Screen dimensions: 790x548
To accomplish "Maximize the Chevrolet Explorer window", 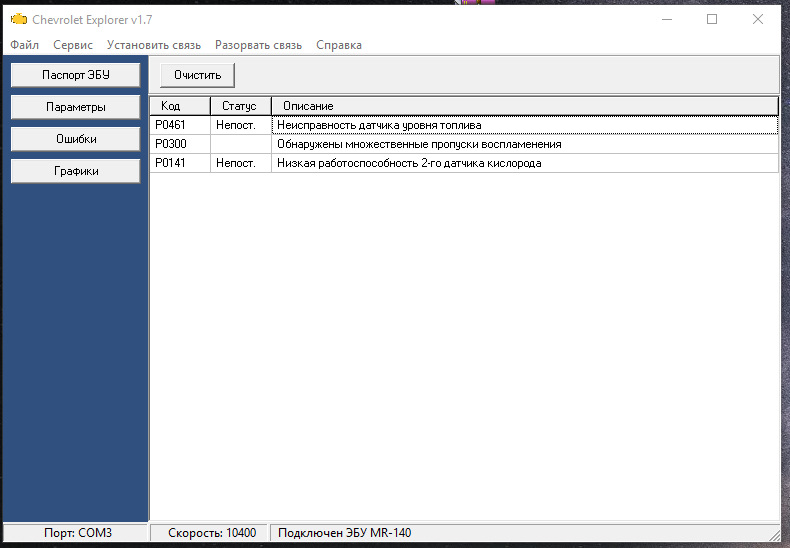I will pos(712,20).
